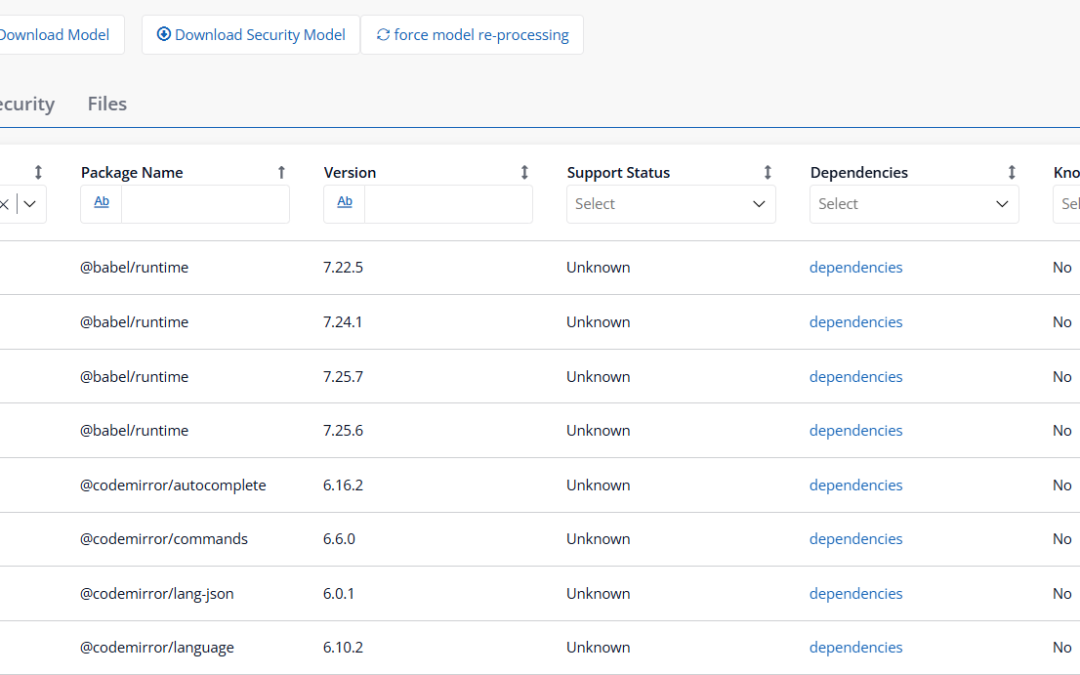Click the Package Name filter text field
This screenshot has width=1080, height=675.
[205, 204]
